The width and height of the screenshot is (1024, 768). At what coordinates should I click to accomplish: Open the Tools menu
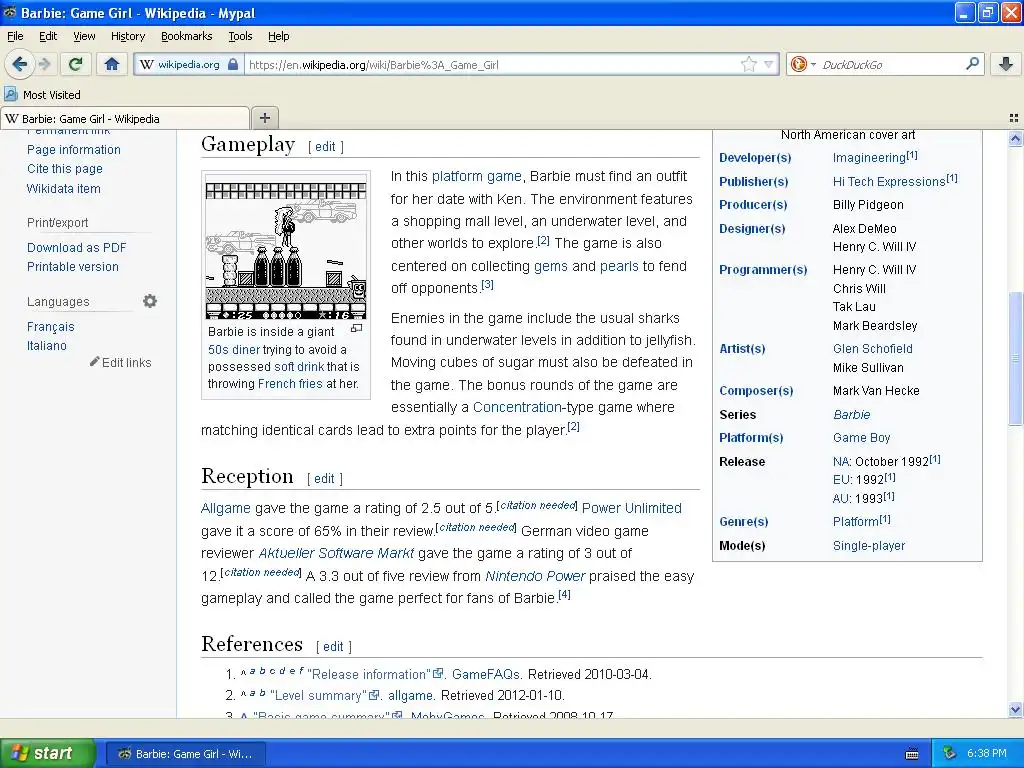point(240,36)
